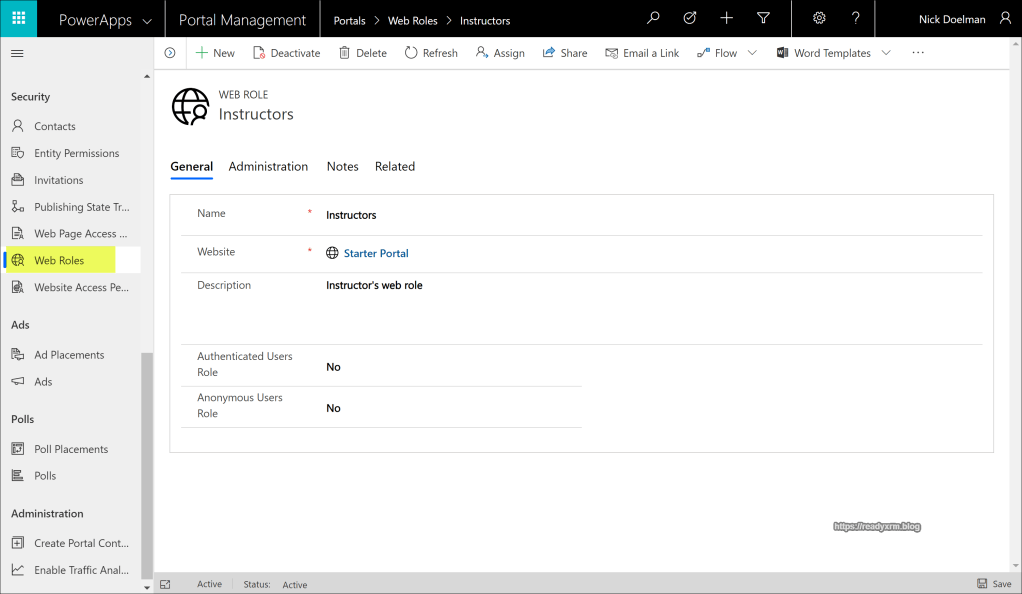Set Authenticated Users Role to Yes

(x=333, y=366)
